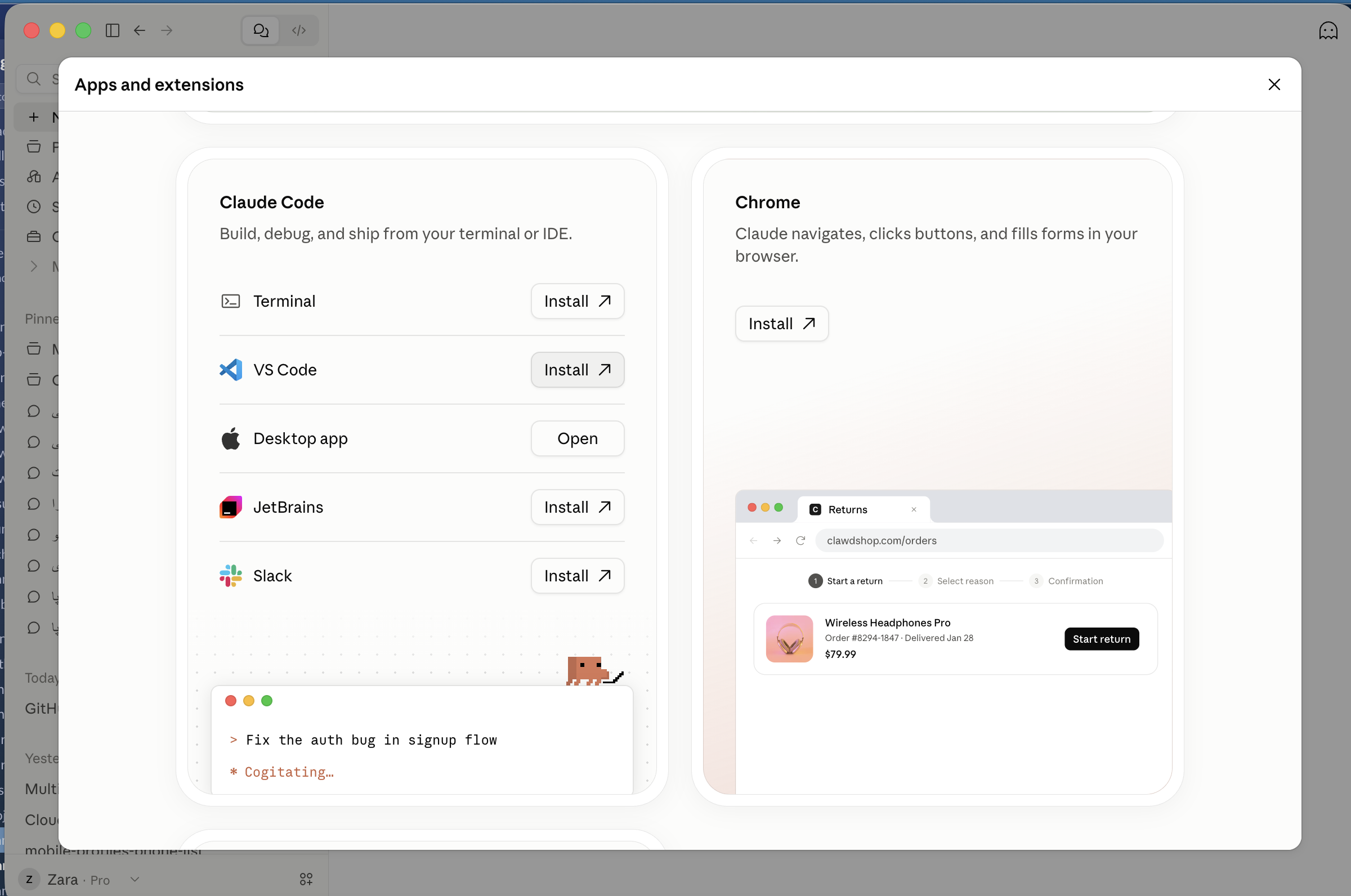Click the Wireless Headphones Pro thumbnail
The height and width of the screenshot is (896, 1351).
(x=789, y=639)
